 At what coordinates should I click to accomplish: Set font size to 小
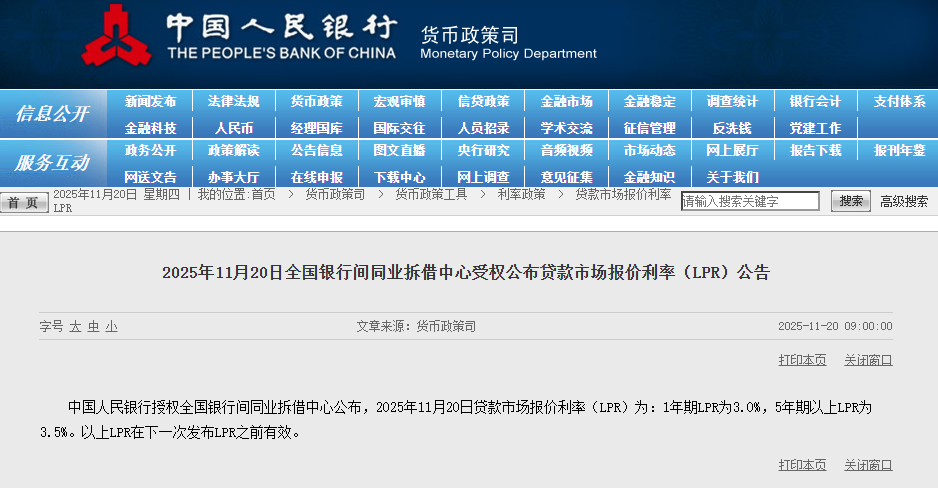pos(111,327)
